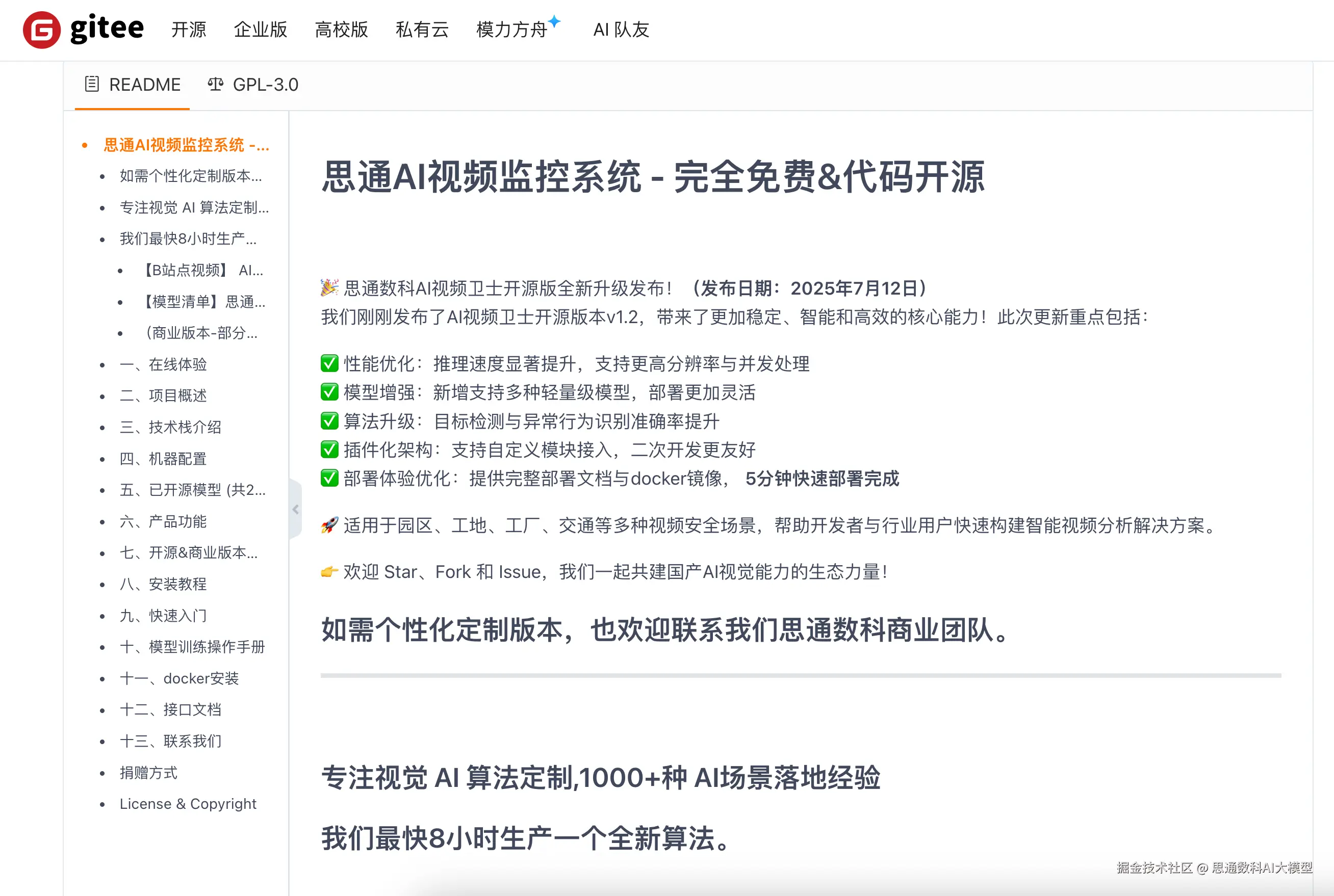Click the green checkmark beside 模型增强
1334x896 pixels.
329,392
